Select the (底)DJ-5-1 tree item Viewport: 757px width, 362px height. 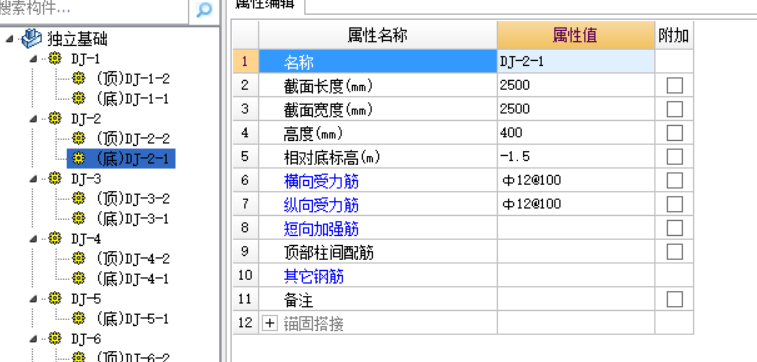point(133,319)
